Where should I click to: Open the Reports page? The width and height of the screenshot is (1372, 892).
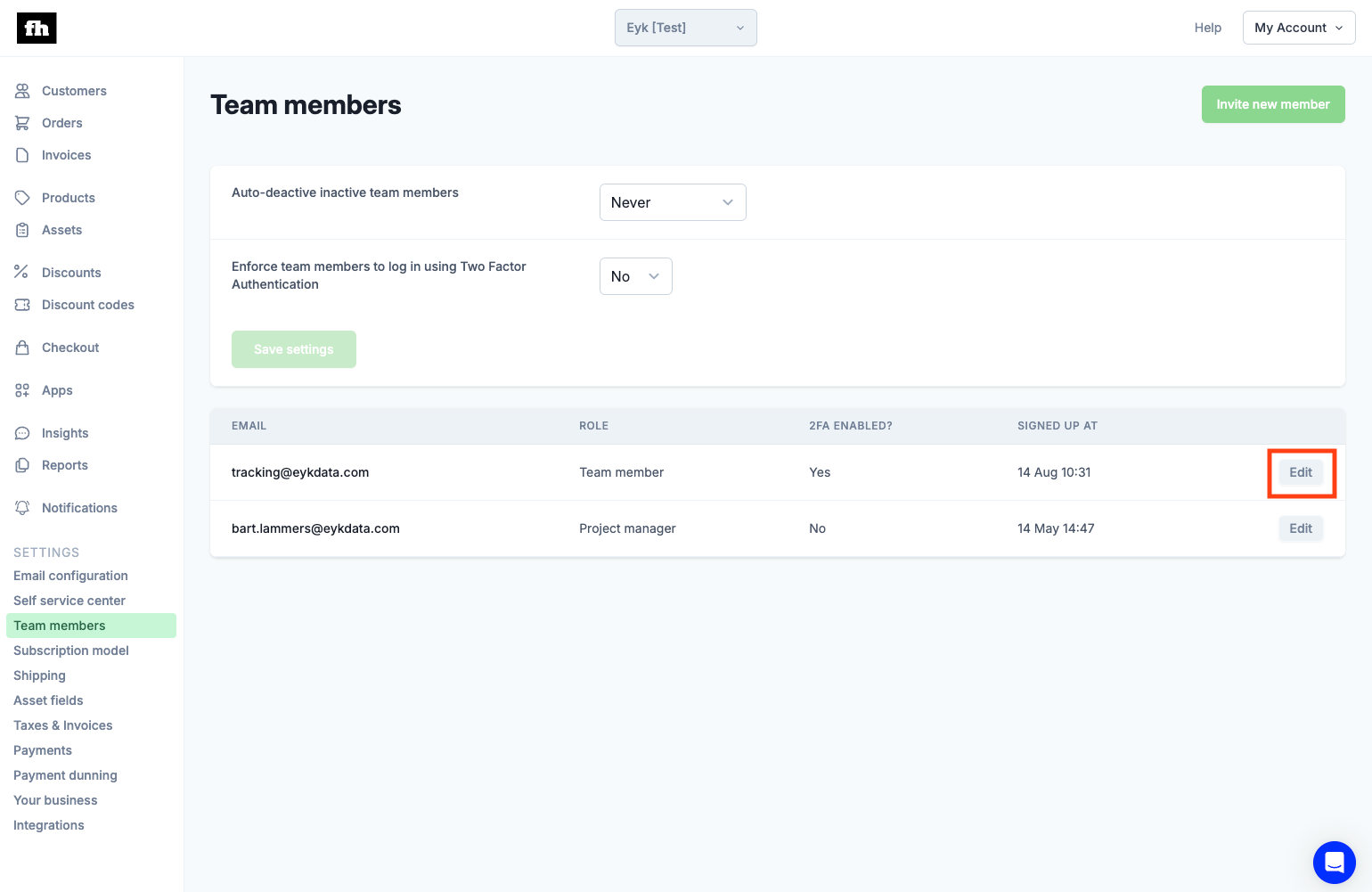[x=65, y=465]
